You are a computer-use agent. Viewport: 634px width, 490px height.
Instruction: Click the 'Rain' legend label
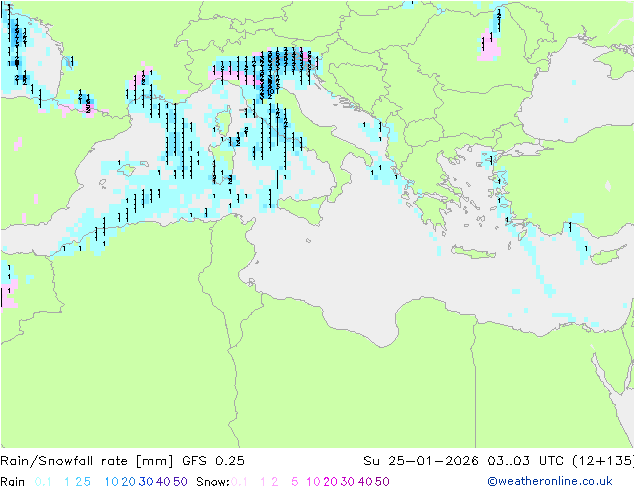tap(13, 482)
